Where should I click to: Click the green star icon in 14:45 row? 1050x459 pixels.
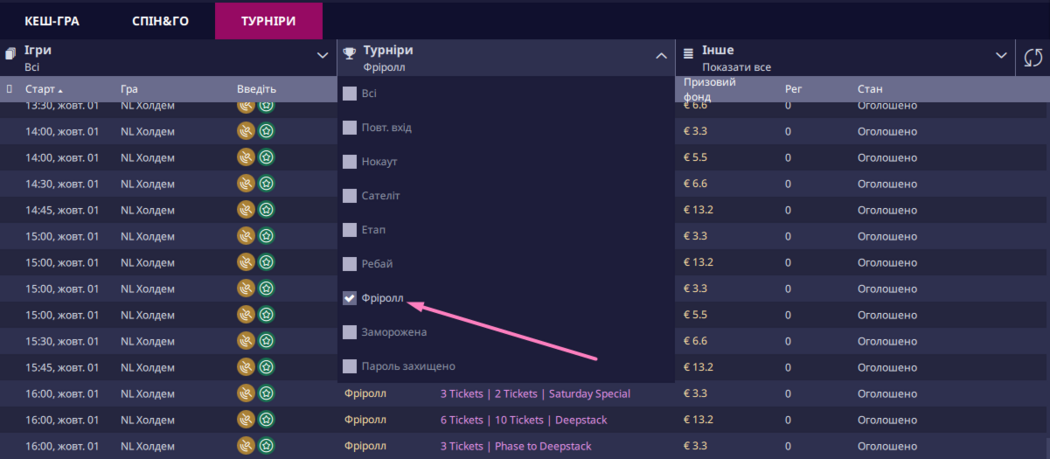point(266,209)
